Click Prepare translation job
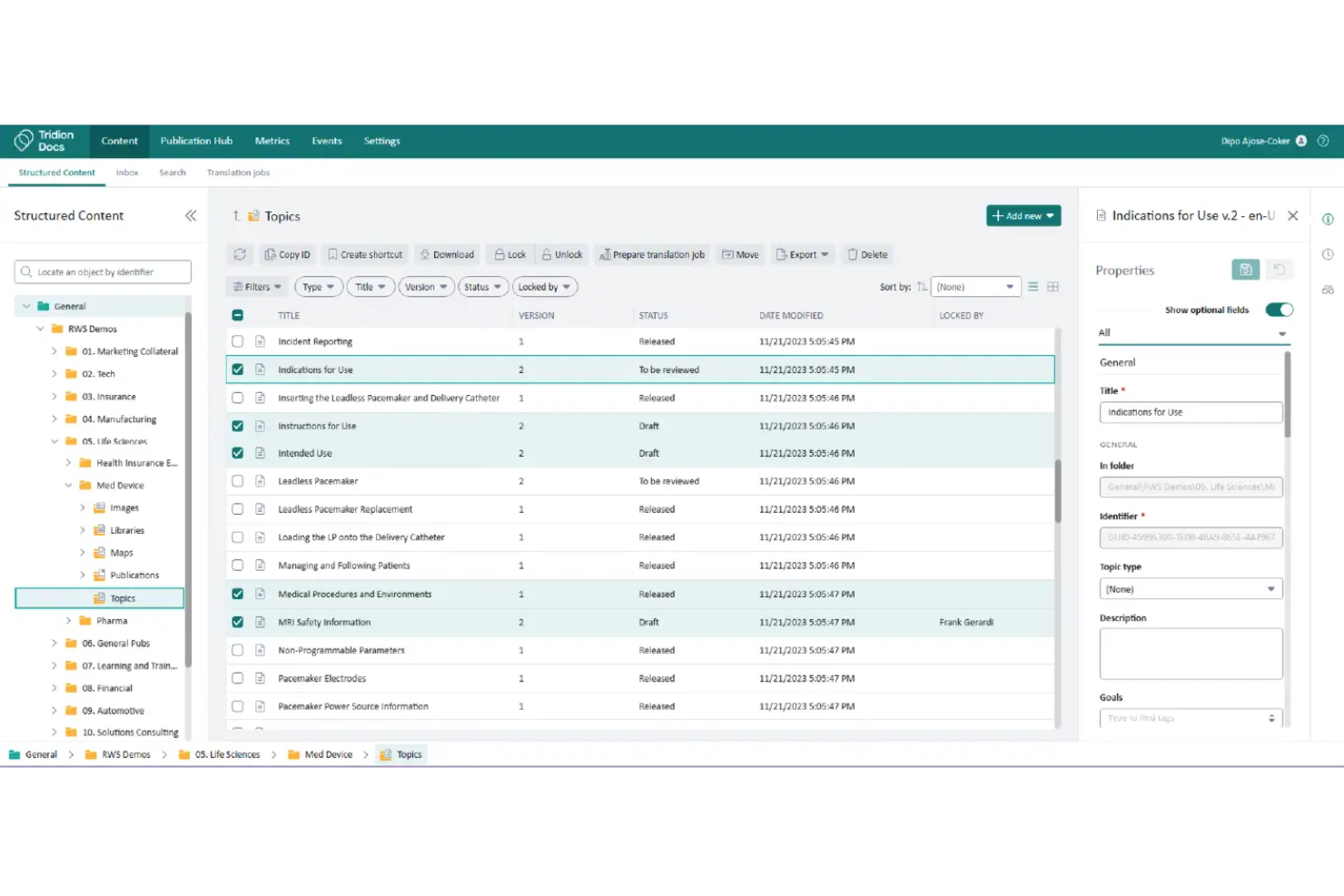1344x896 pixels. tap(652, 255)
